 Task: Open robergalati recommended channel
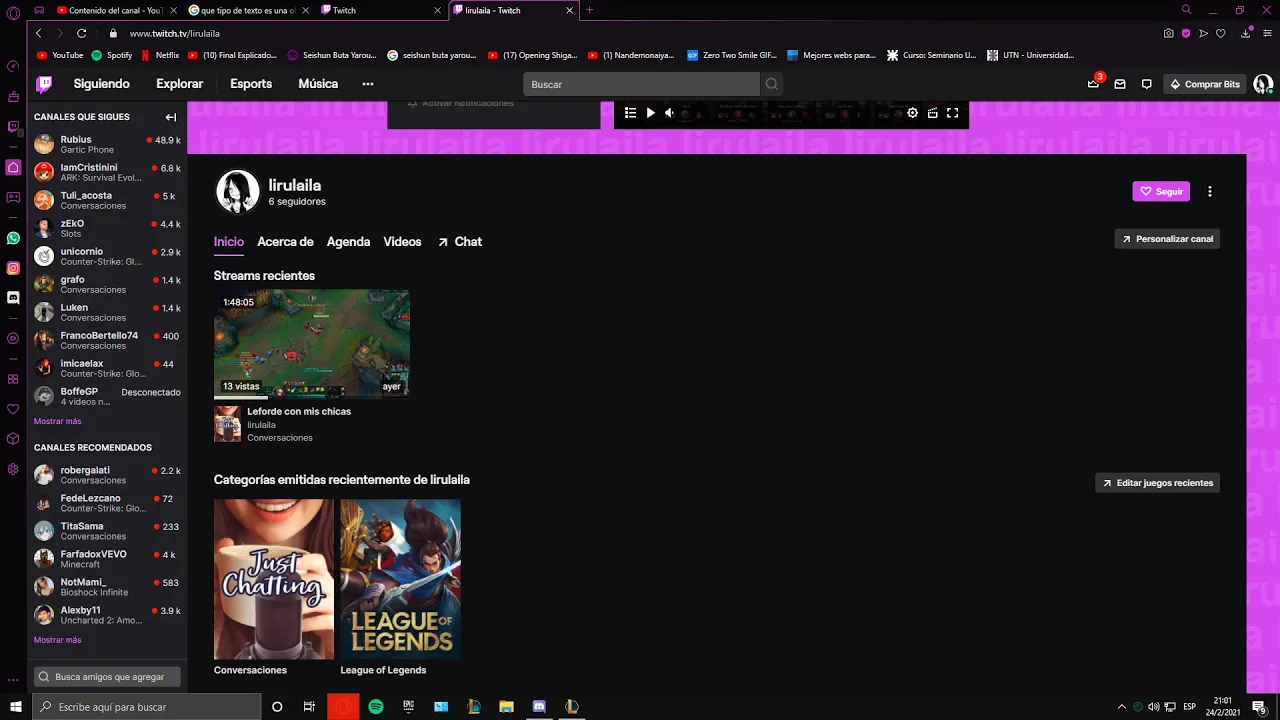point(107,475)
